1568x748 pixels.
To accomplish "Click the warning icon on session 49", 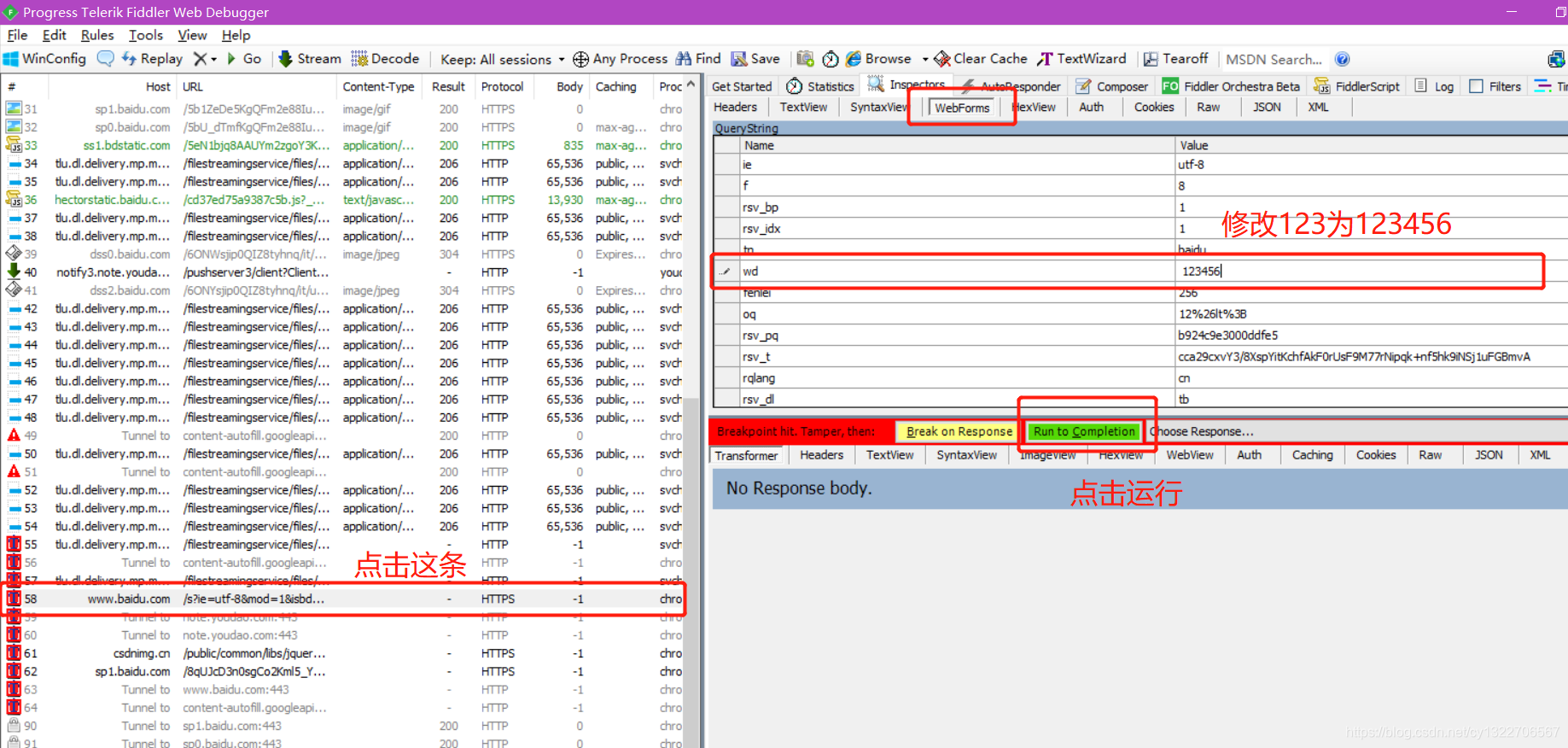I will click(x=14, y=435).
